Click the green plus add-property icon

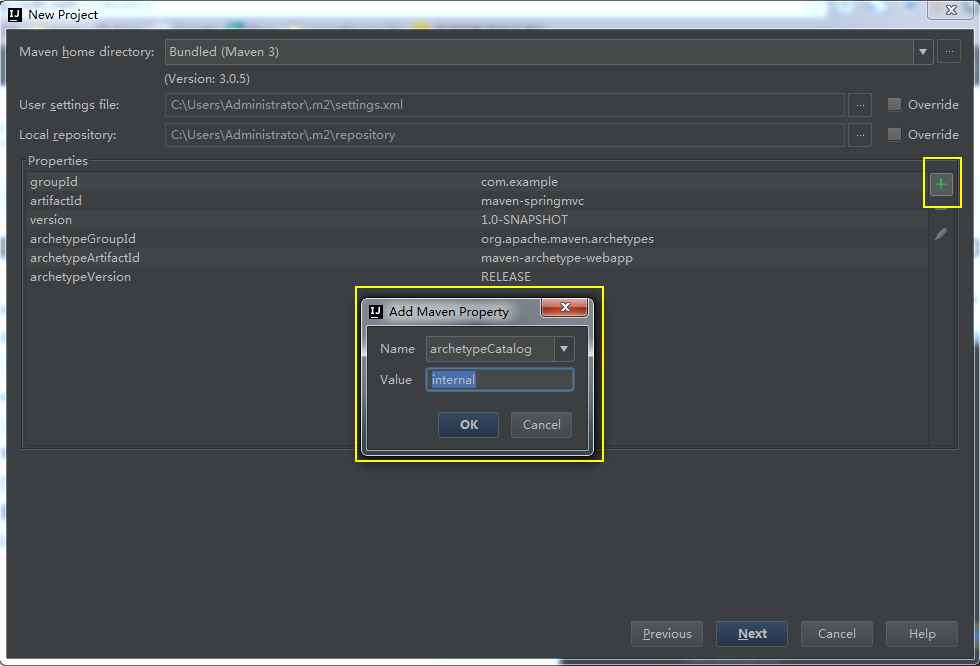coord(941,184)
